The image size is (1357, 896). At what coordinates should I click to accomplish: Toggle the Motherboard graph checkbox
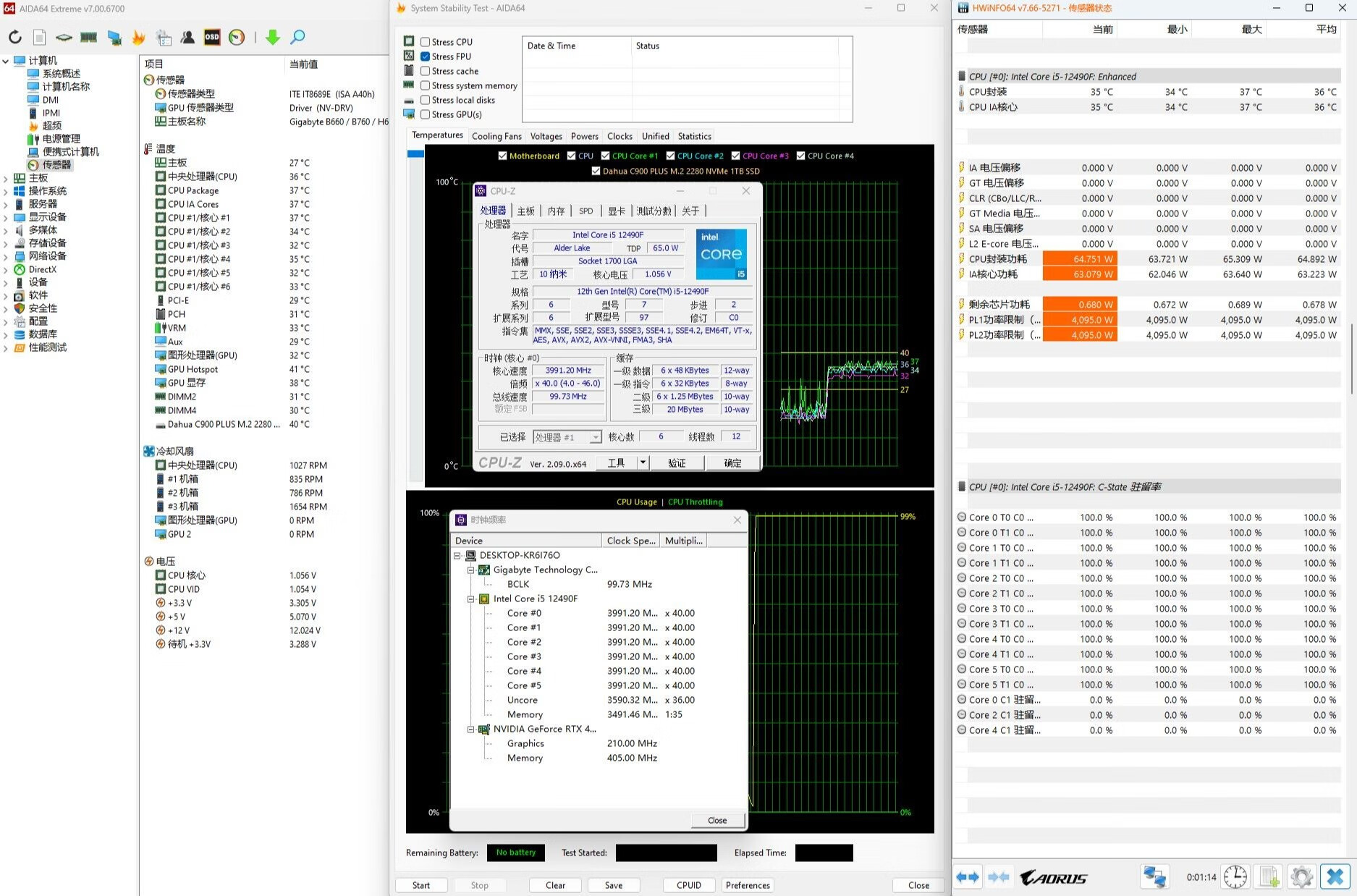502,156
